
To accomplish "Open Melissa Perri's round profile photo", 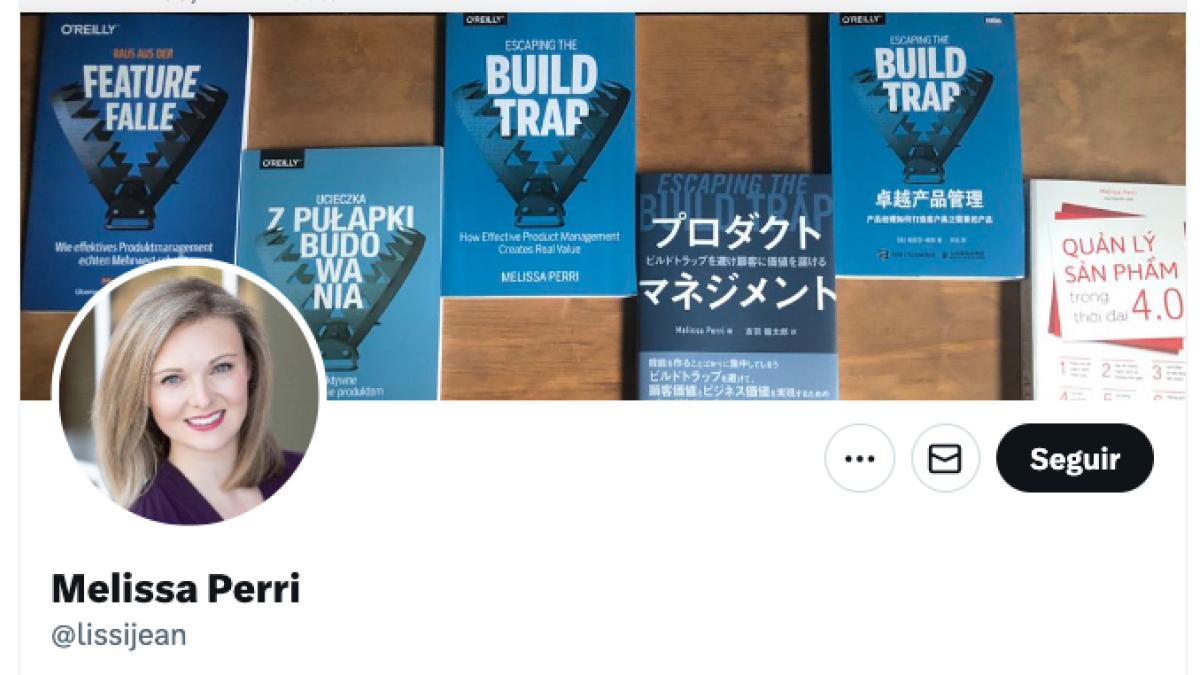I will pyautogui.click(x=189, y=393).
